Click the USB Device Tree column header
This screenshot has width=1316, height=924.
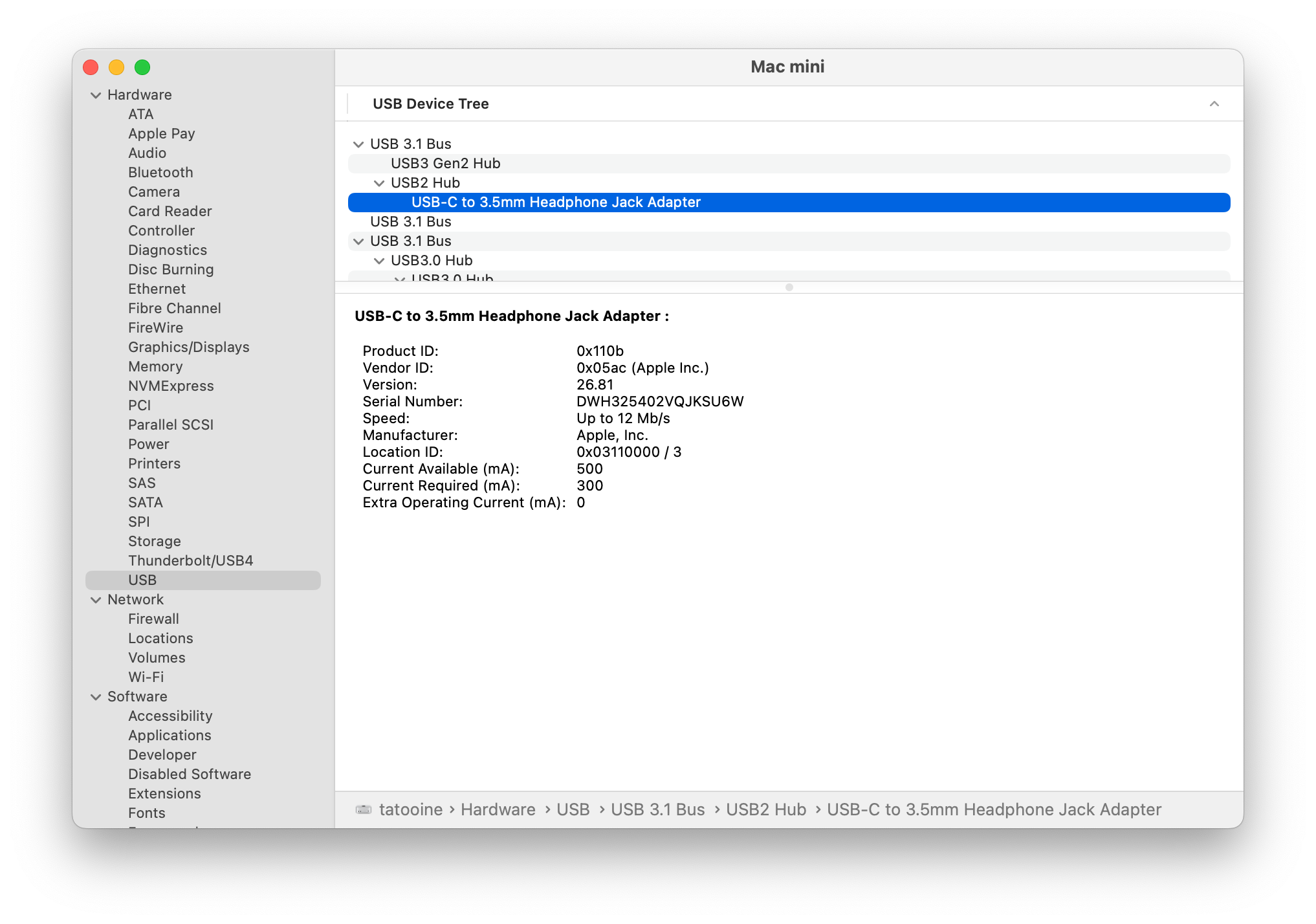pyautogui.click(x=430, y=104)
